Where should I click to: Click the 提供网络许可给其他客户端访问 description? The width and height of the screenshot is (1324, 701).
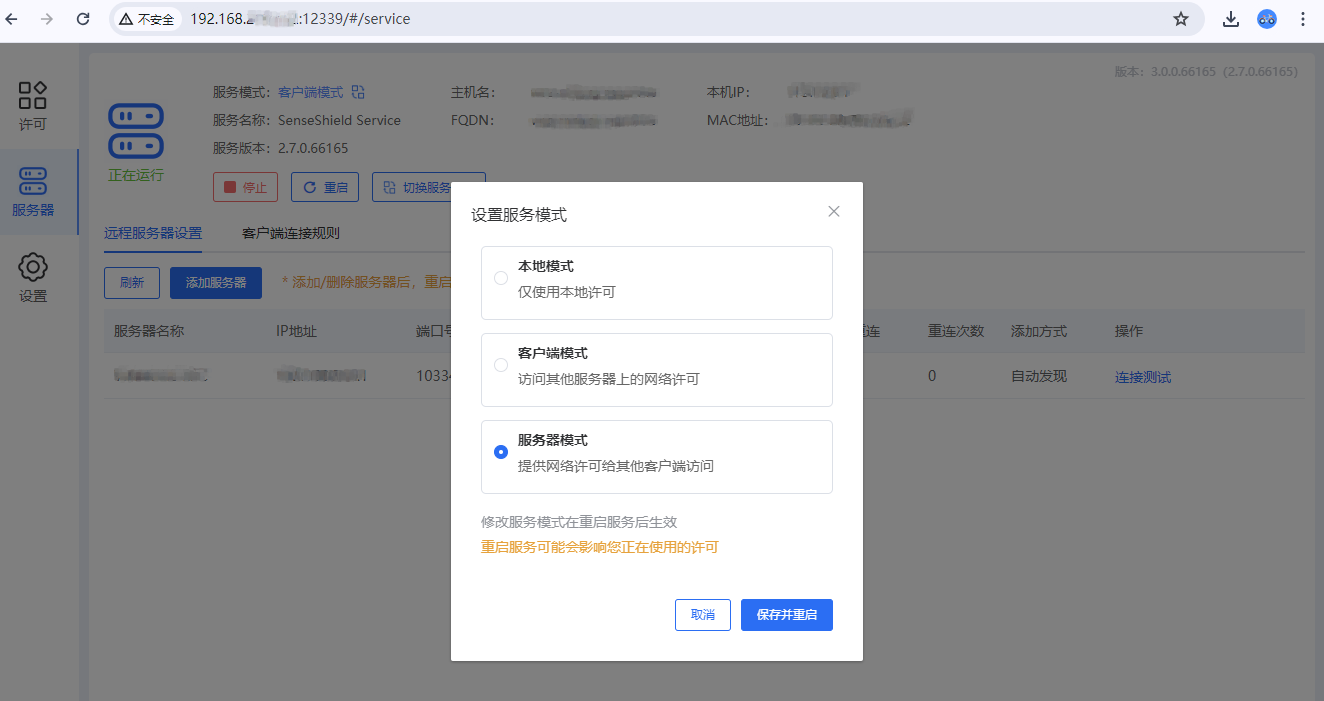click(616, 466)
